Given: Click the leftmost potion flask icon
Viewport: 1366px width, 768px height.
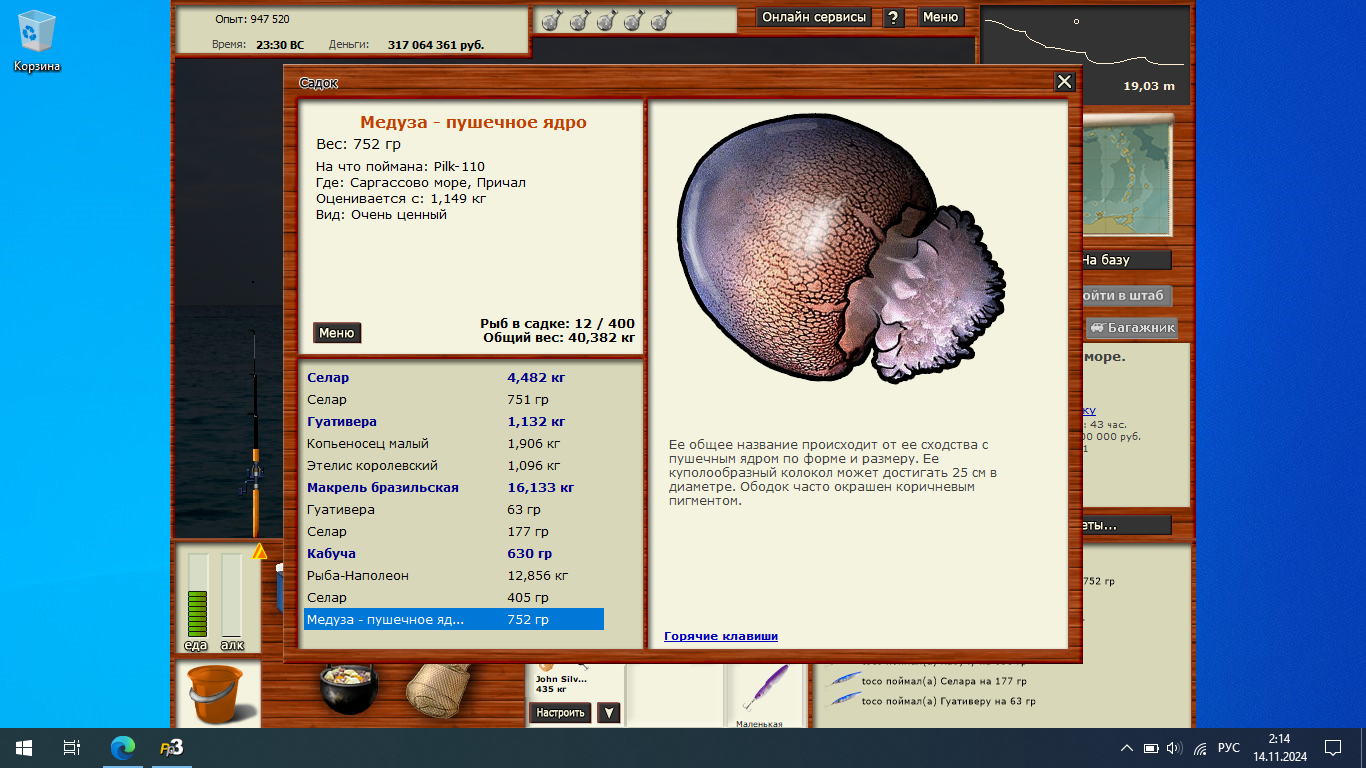Looking at the screenshot, I should click(550, 20).
